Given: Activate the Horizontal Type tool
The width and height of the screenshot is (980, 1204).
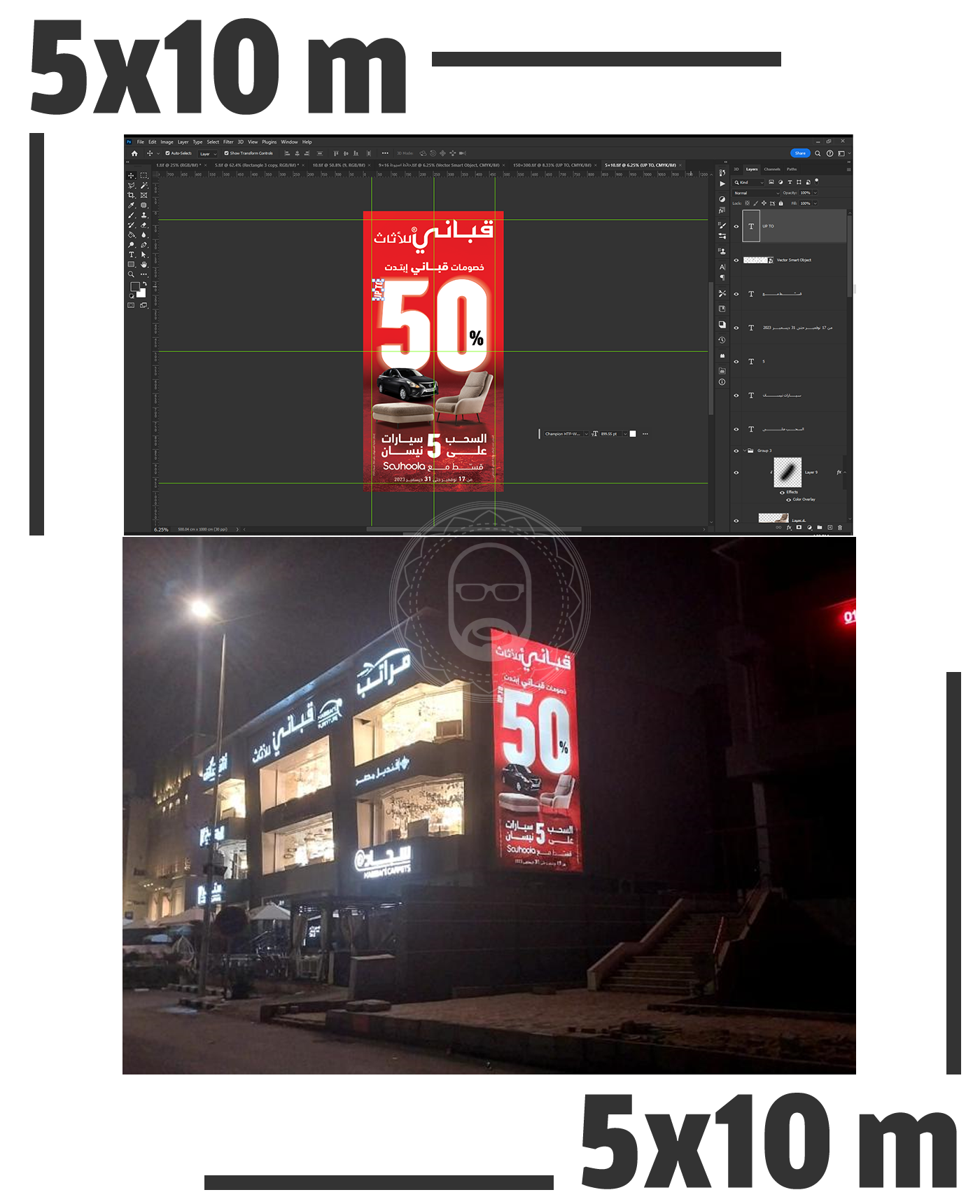Looking at the screenshot, I should coord(131,255).
